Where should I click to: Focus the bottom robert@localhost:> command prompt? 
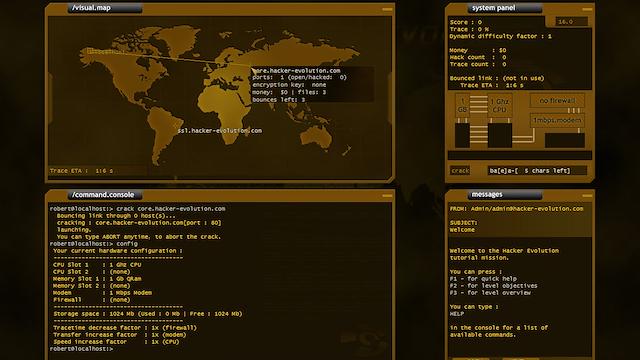point(81,349)
